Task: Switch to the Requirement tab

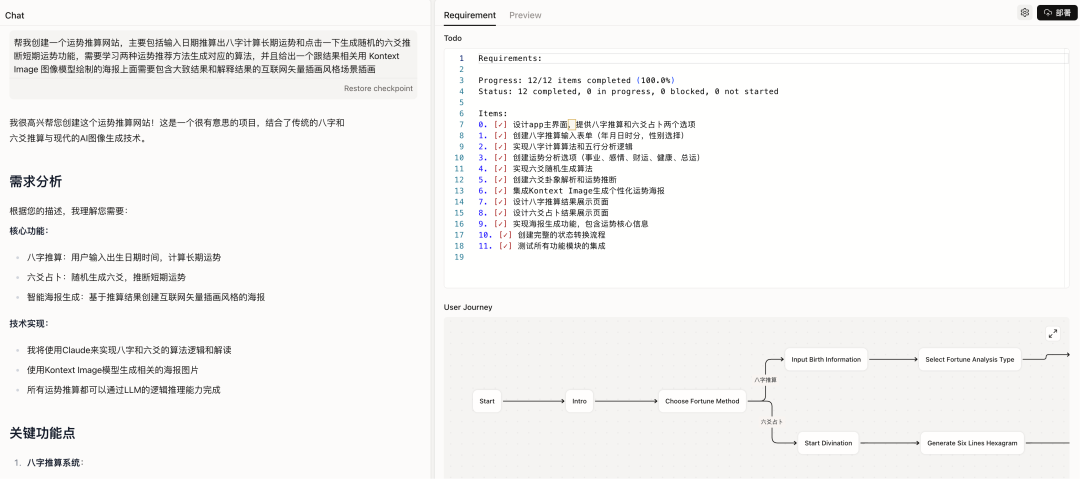Action: click(470, 15)
